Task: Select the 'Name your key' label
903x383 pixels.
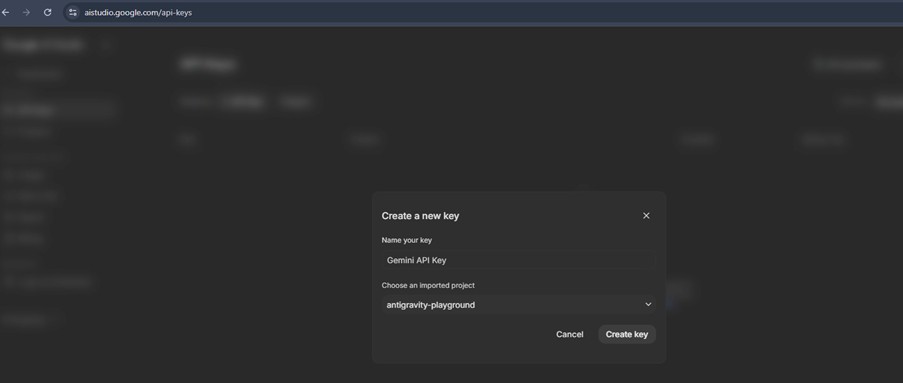Action: (x=407, y=240)
